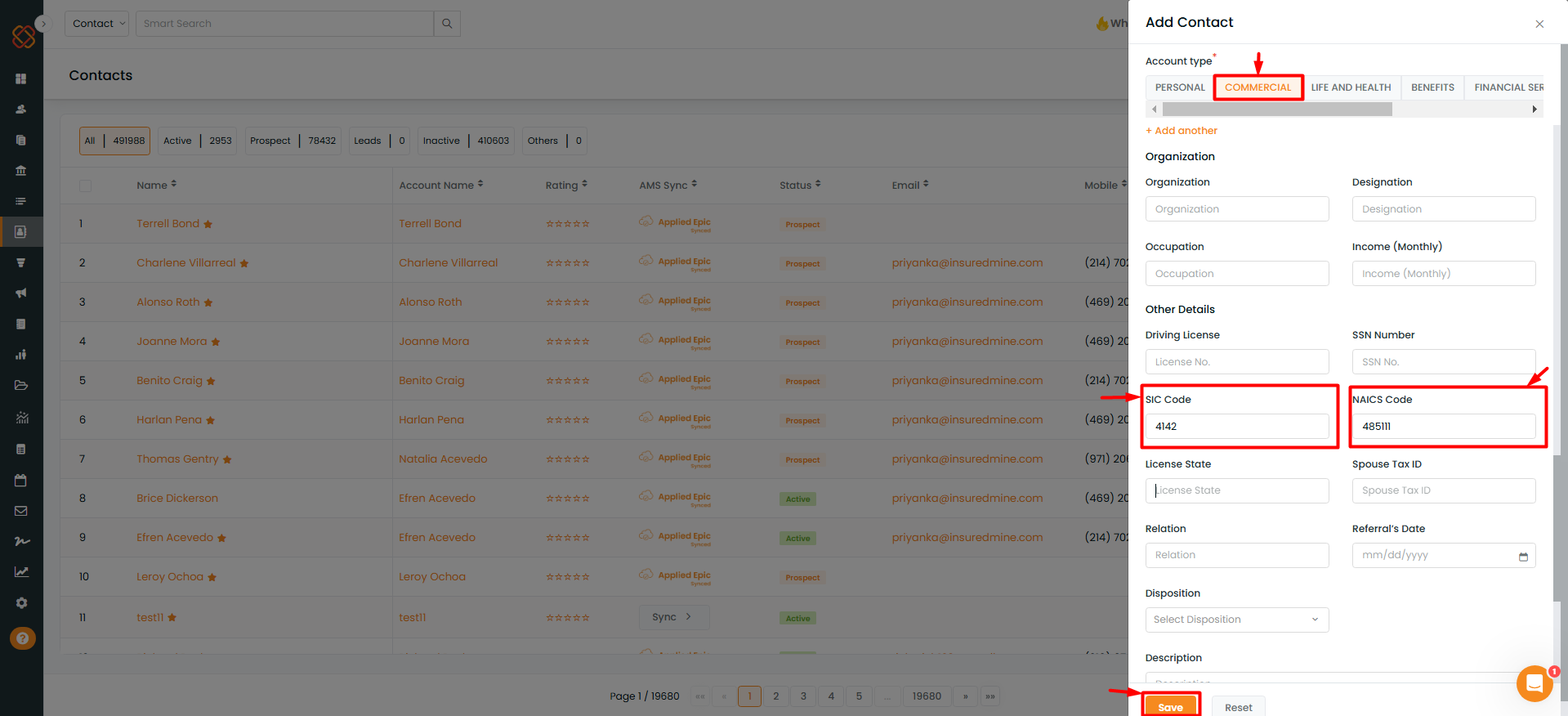The width and height of the screenshot is (1568, 716).
Task: Click the envelope email icon in sidebar
Action: pyautogui.click(x=21, y=511)
